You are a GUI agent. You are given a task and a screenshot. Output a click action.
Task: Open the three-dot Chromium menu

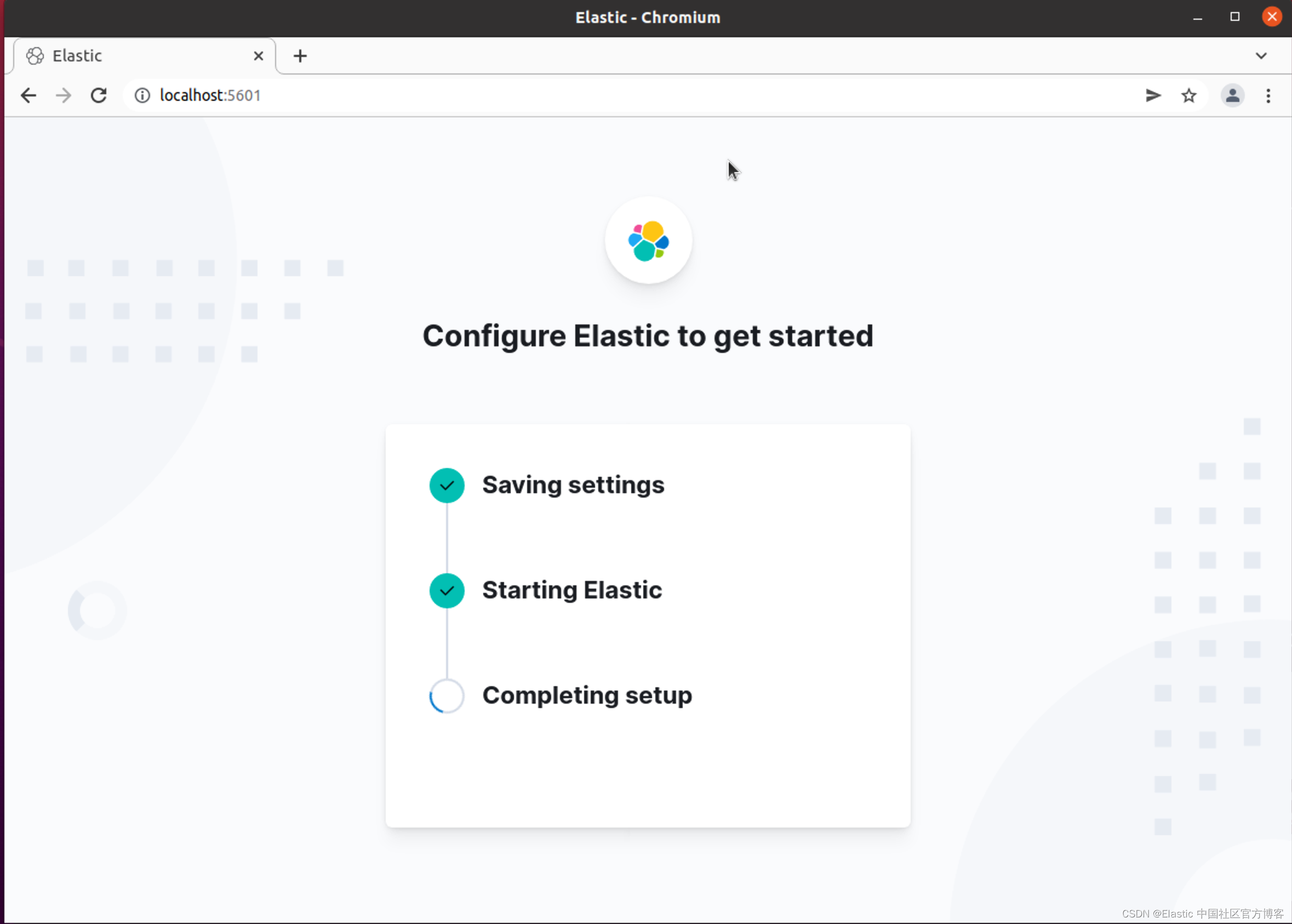[x=1268, y=95]
